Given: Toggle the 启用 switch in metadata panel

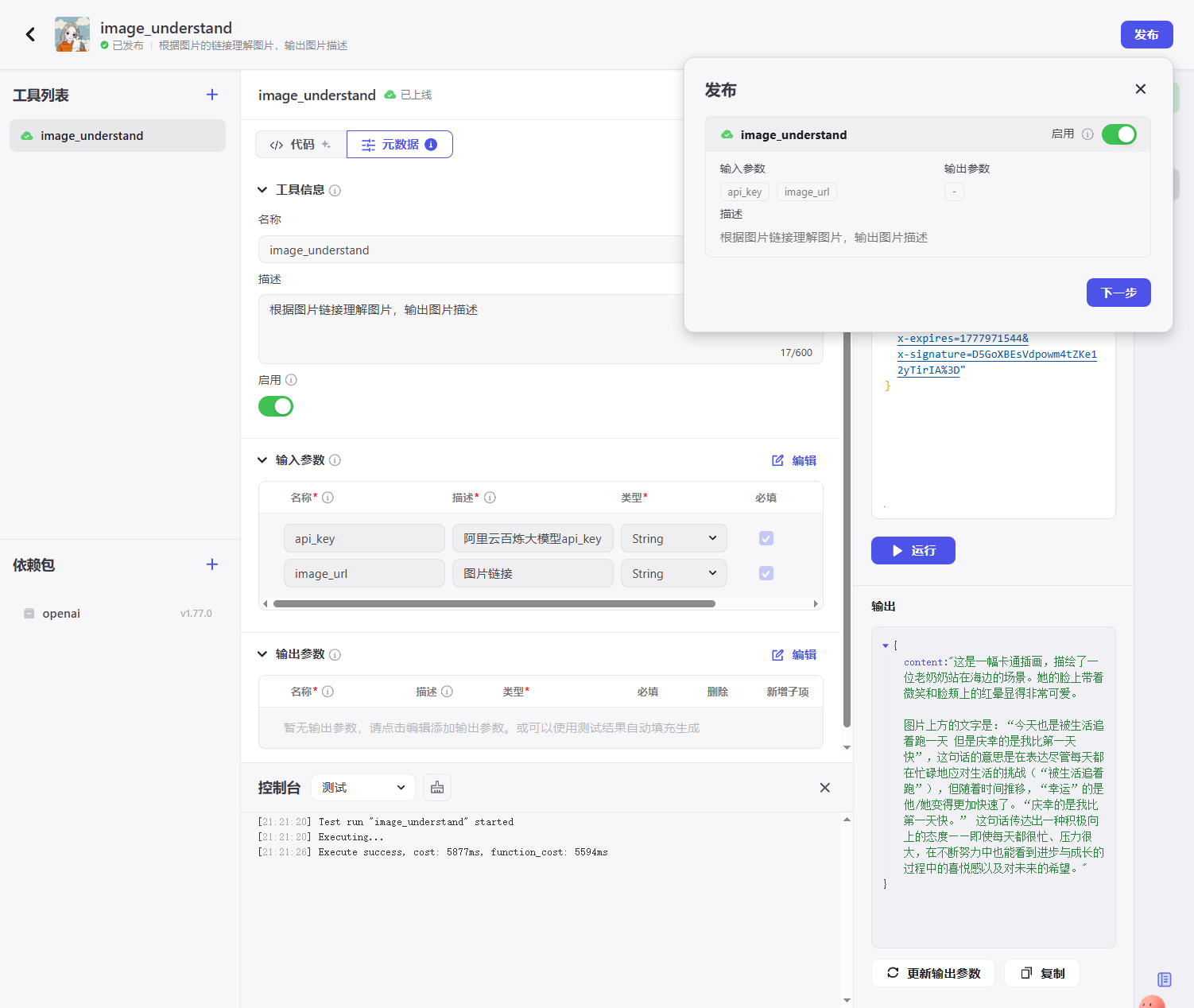Looking at the screenshot, I should point(276,406).
